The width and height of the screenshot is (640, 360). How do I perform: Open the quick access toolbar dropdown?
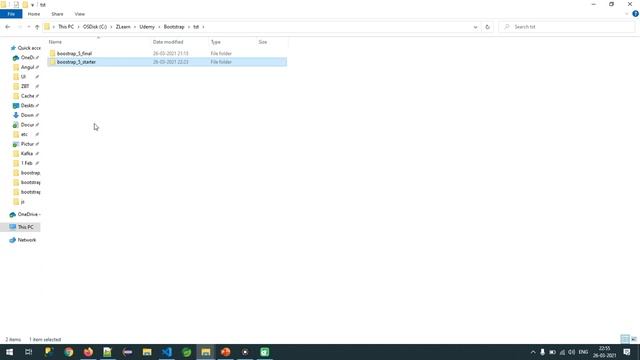click(x=33, y=5)
